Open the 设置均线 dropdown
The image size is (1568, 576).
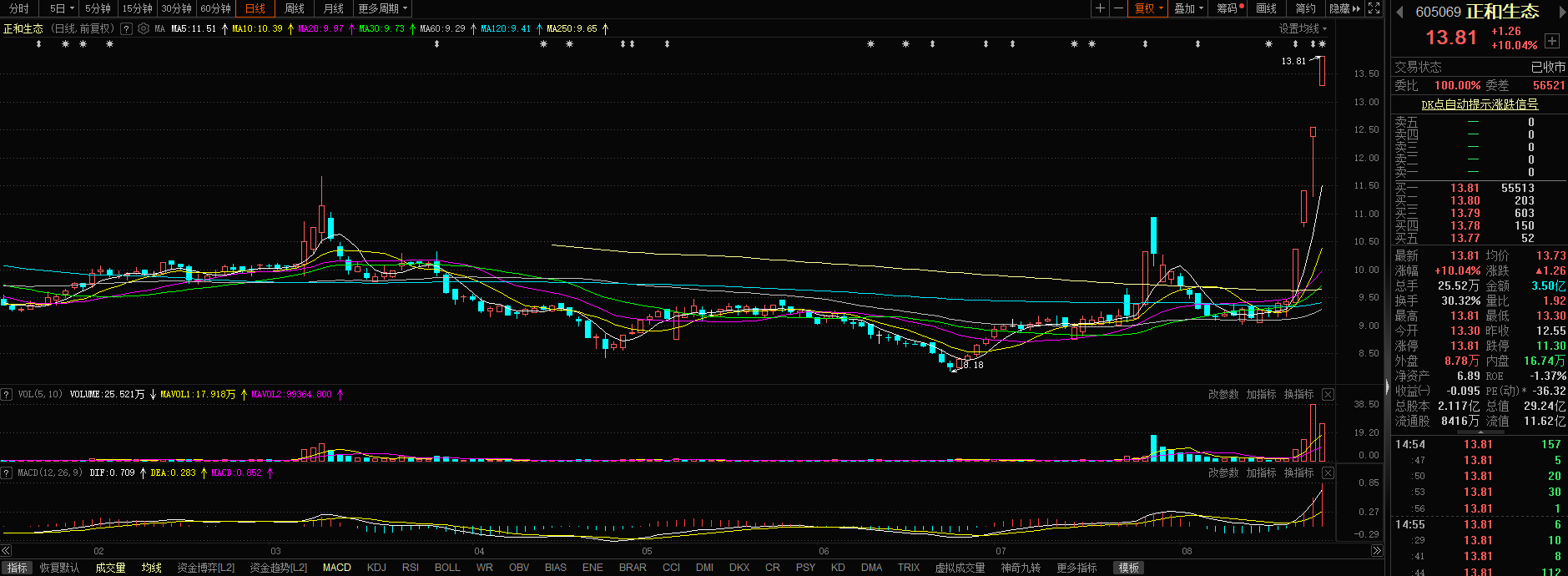pyautogui.click(x=1303, y=28)
